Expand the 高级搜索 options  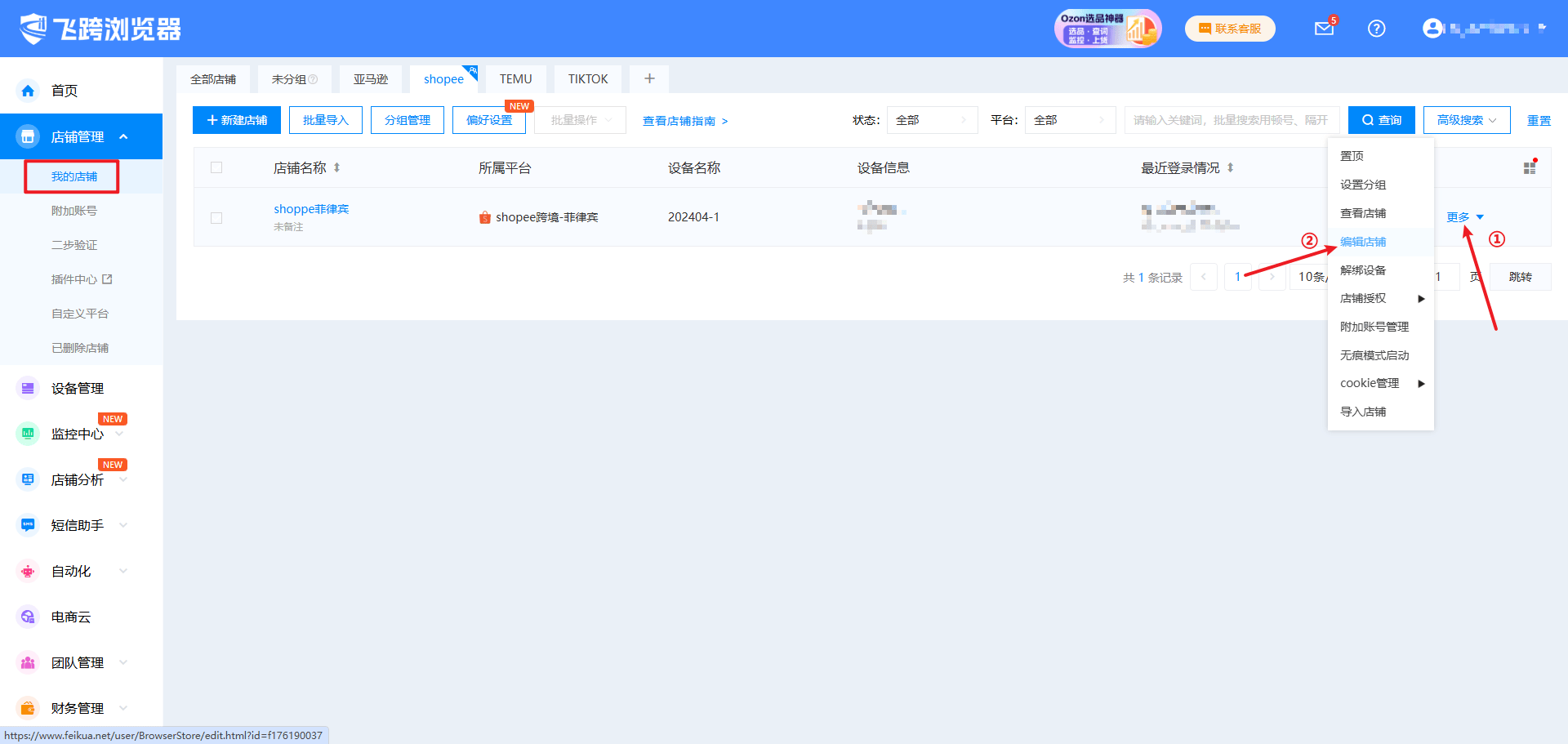pos(1466,120)
